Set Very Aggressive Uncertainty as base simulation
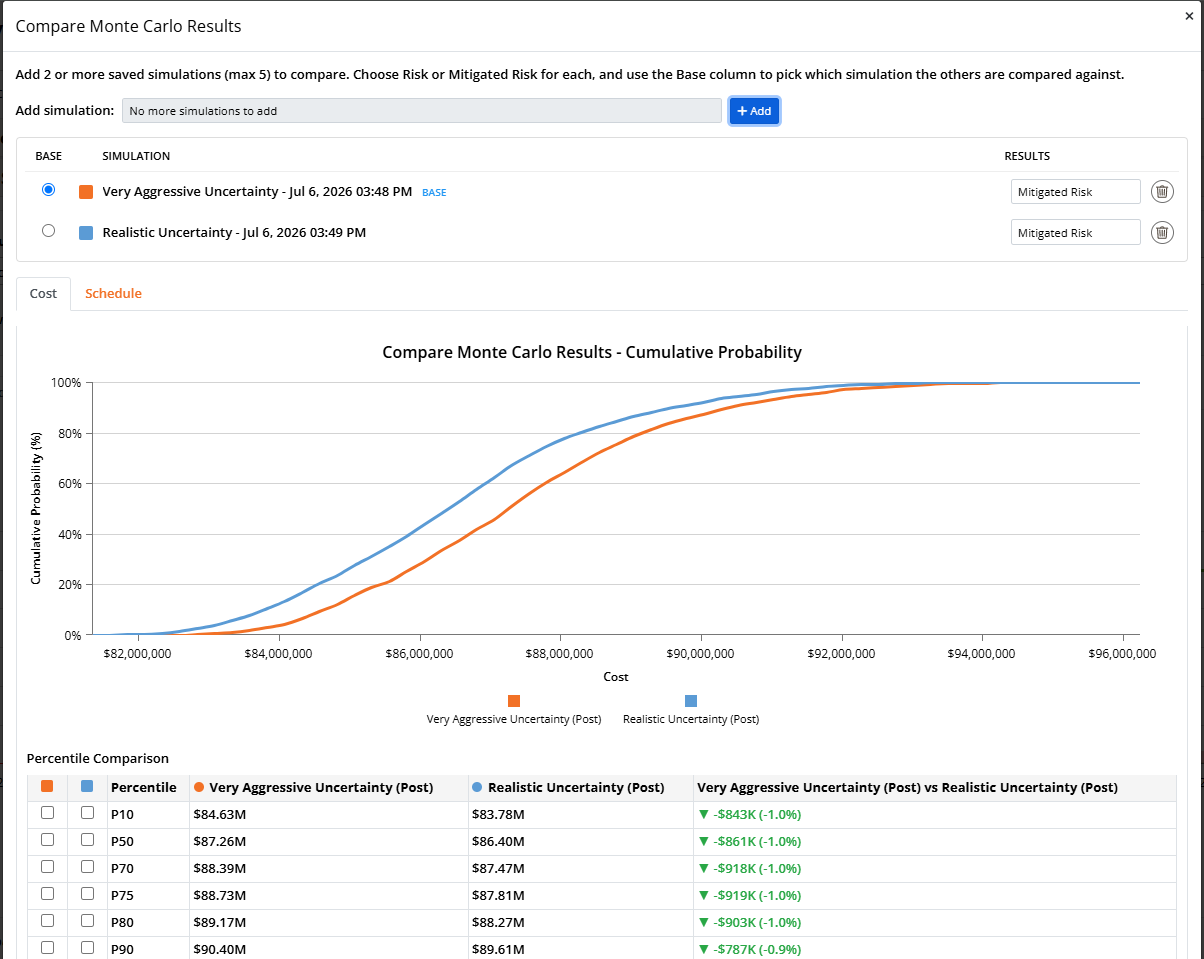The height and width of the screenshot is (959, 1204). coord(48,190)
